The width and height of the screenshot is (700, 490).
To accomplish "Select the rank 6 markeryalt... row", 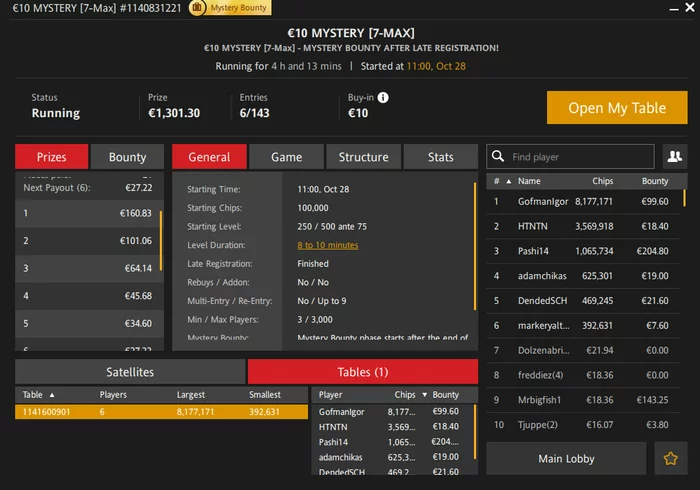I will coord(583,325).
